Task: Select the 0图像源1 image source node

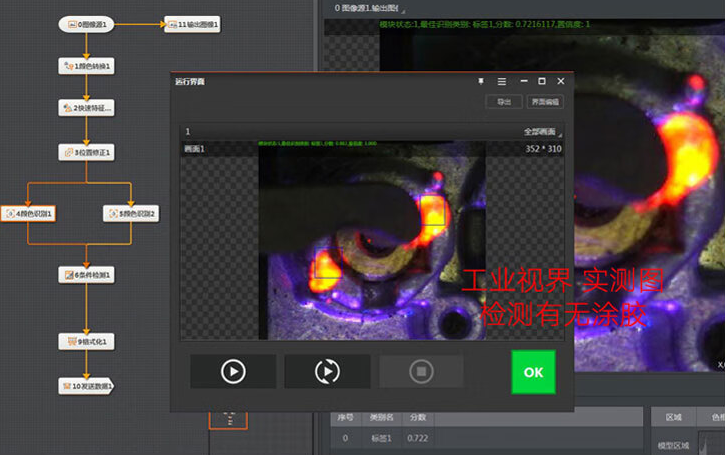Action: point(87,23)
